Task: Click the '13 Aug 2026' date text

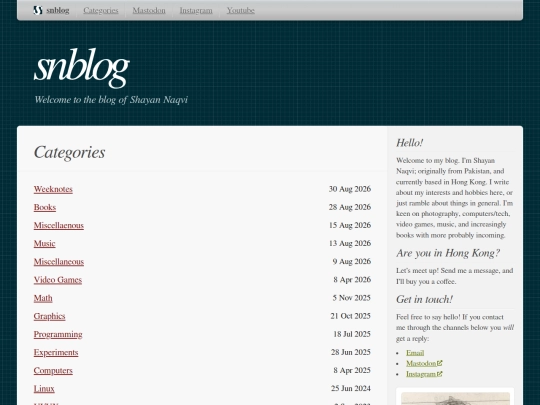Action: click(x=350, y=243)
